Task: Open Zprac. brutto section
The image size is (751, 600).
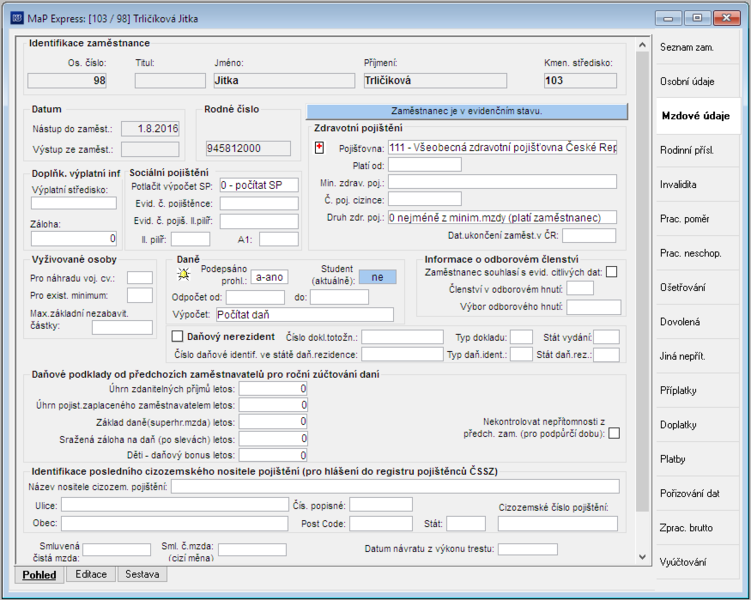Action: click(x=697, y=528)
